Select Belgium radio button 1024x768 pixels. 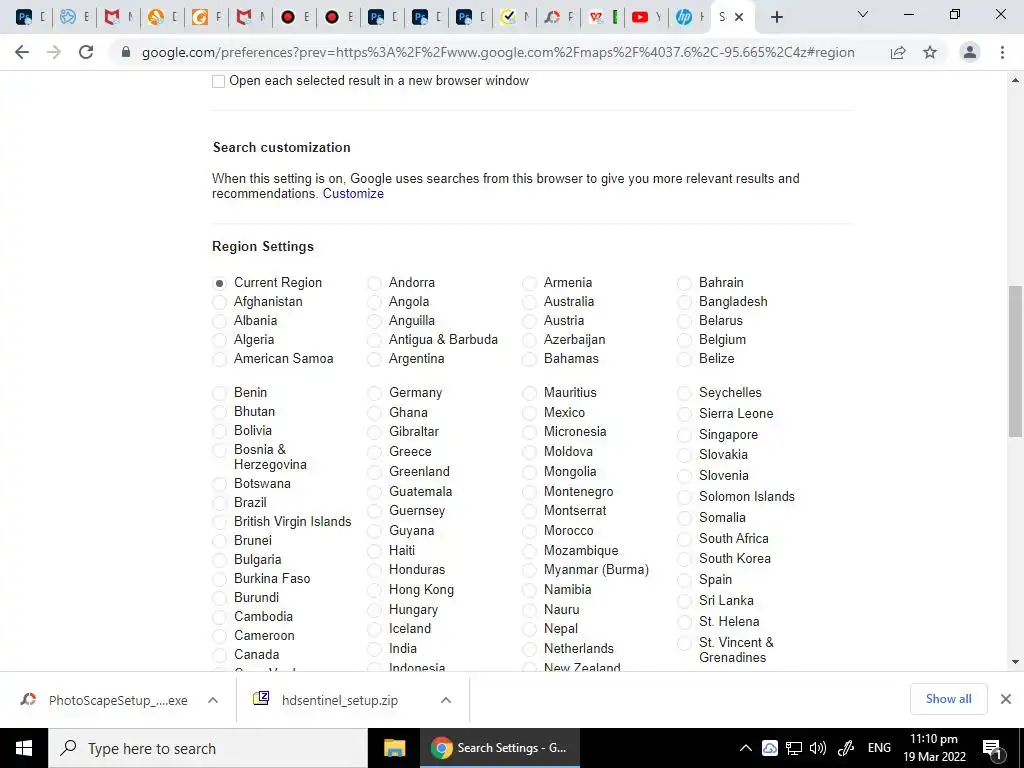pos(684,340)
